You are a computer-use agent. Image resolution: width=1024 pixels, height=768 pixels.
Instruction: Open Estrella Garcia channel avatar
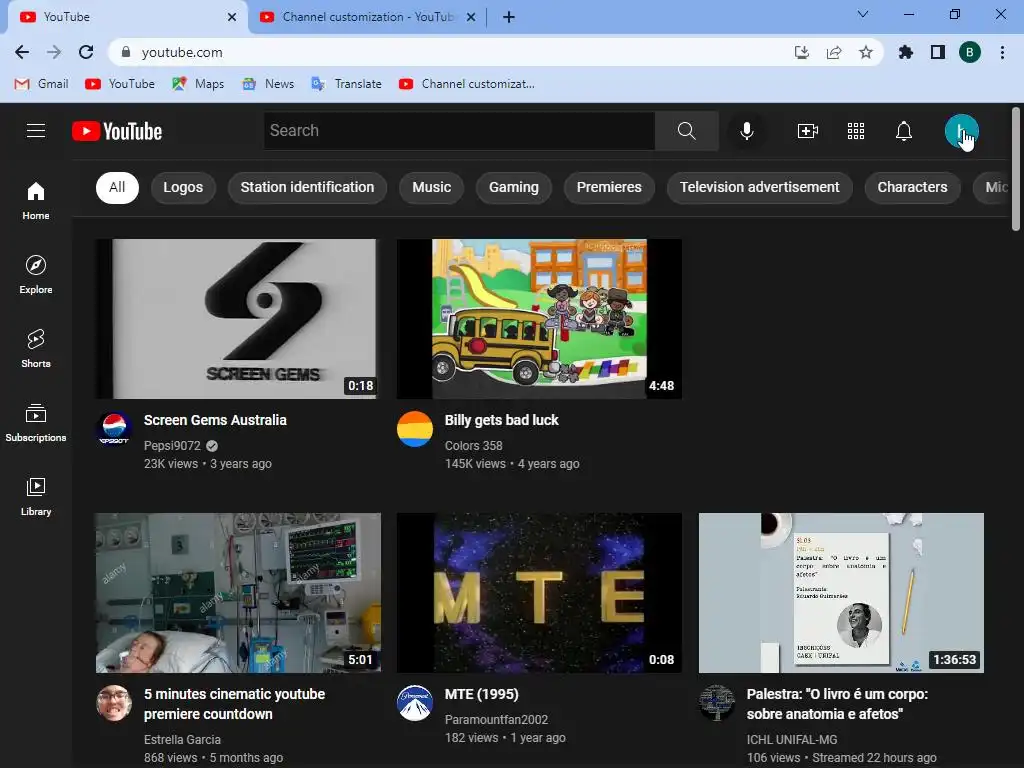coord(114,703)
